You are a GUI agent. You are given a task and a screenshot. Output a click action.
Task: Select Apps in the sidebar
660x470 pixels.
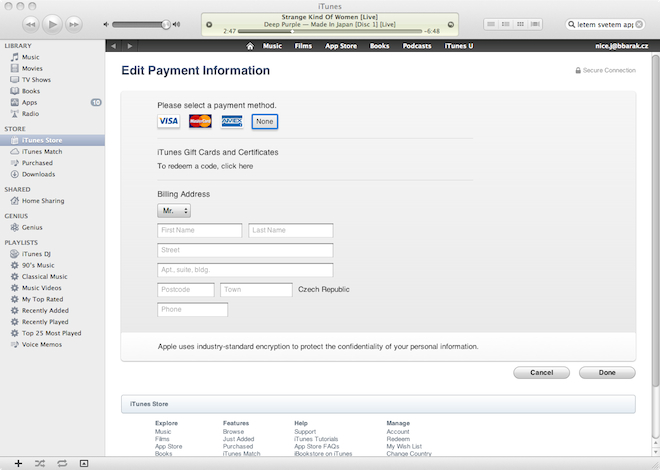click(x=52, y=102)
